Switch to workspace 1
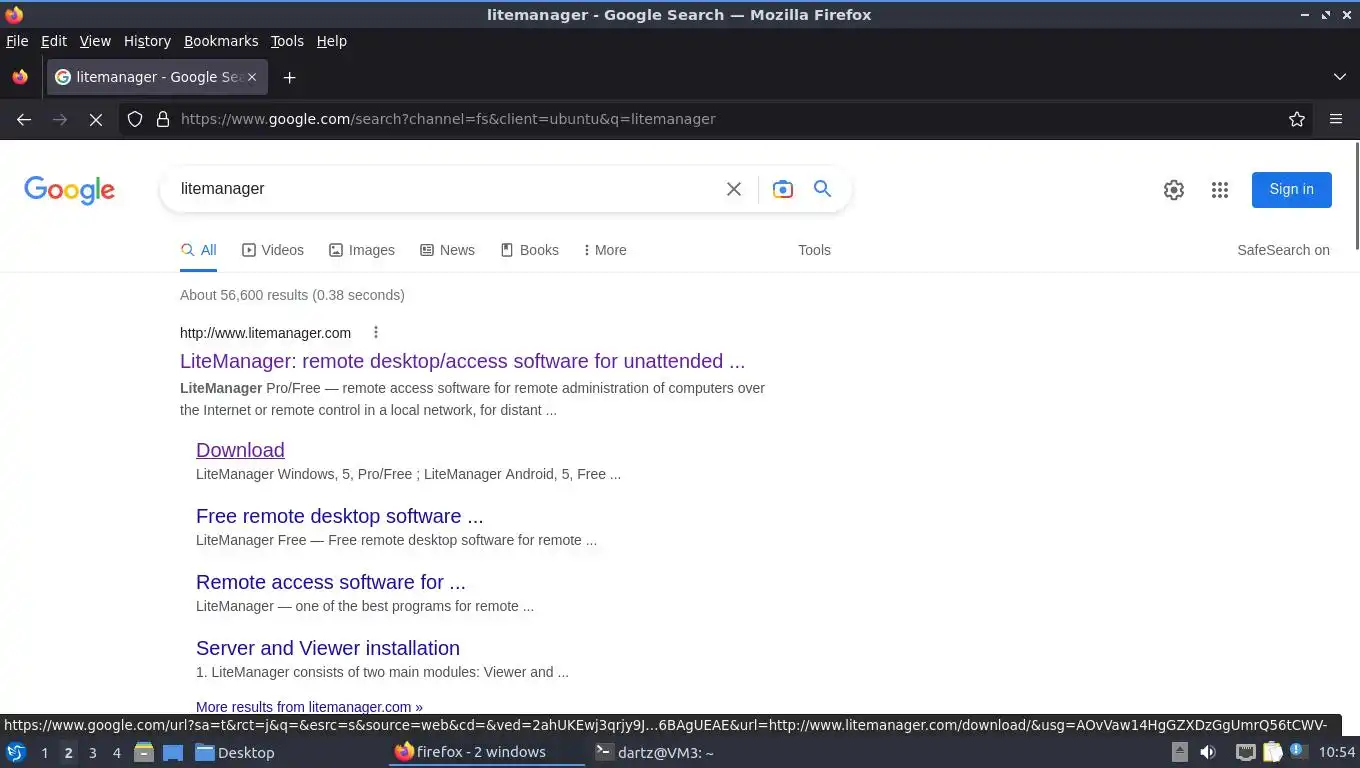This screenshot has width=1360, height=768. click(x=44, y=753)
